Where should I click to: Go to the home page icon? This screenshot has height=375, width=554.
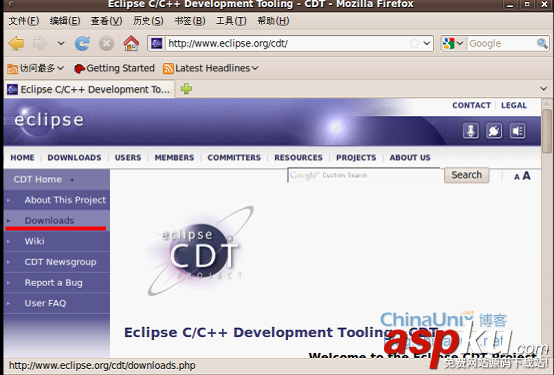(131, 43)
